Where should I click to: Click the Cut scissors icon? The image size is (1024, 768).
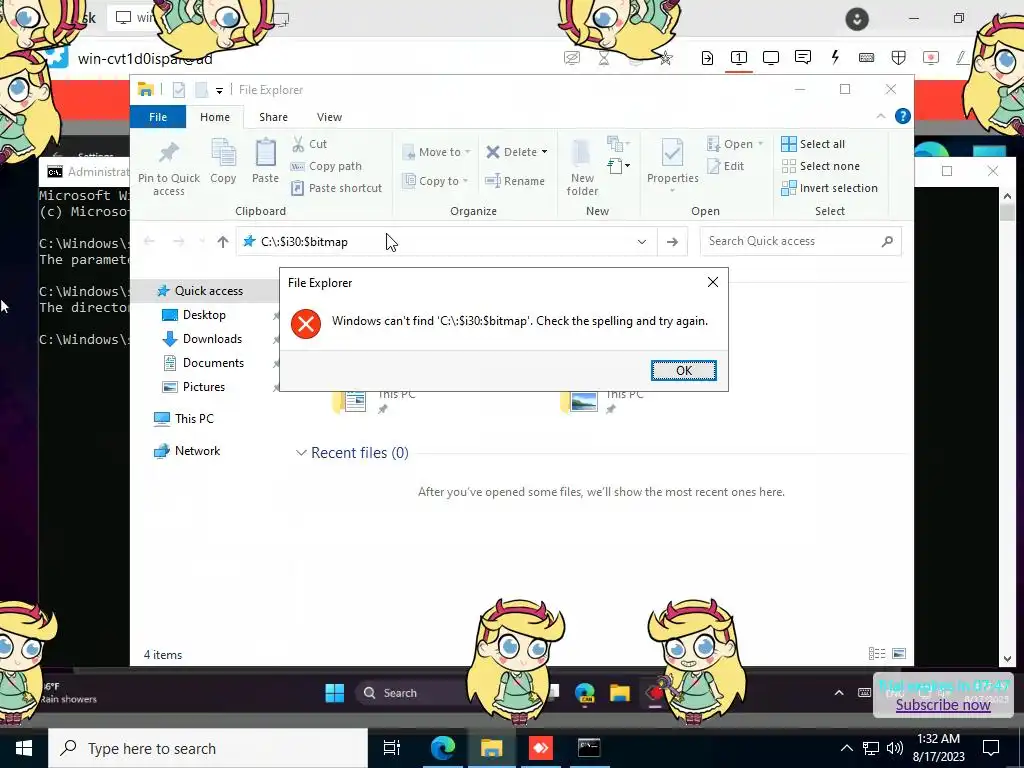tap(298, 144)
